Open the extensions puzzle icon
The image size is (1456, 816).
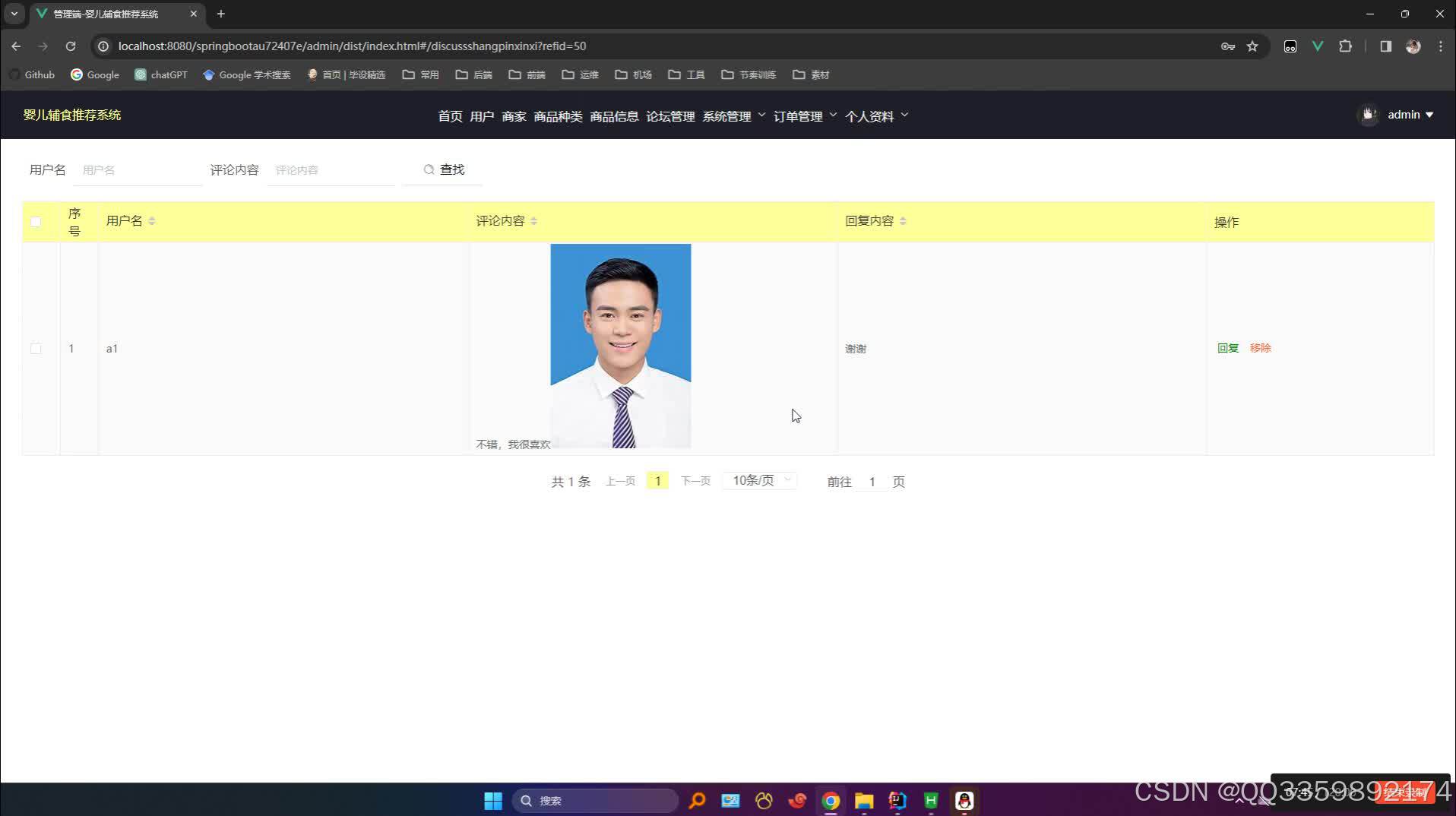(x=1345, y=46)
